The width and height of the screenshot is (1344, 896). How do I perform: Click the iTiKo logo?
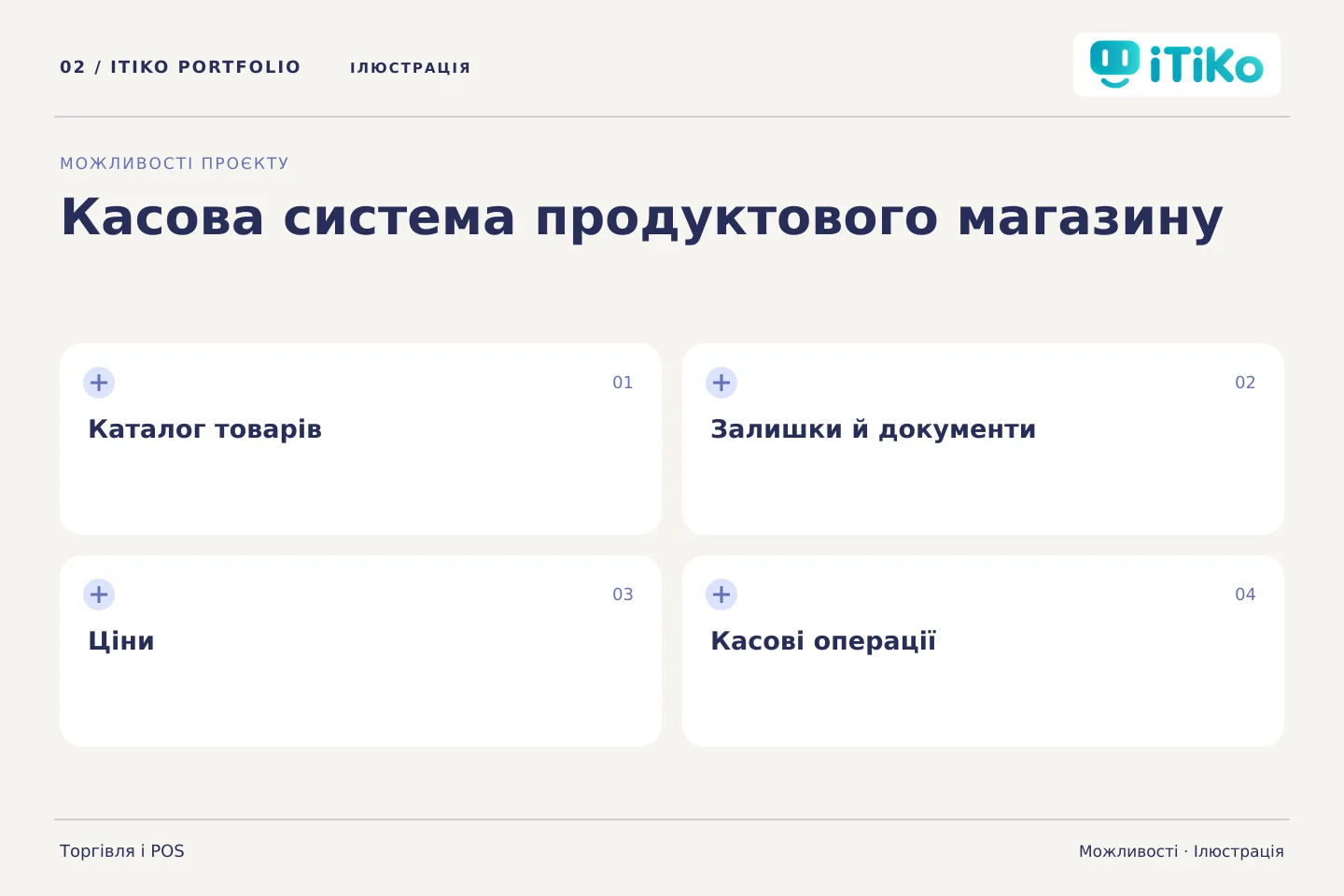tap(1176, 64)
